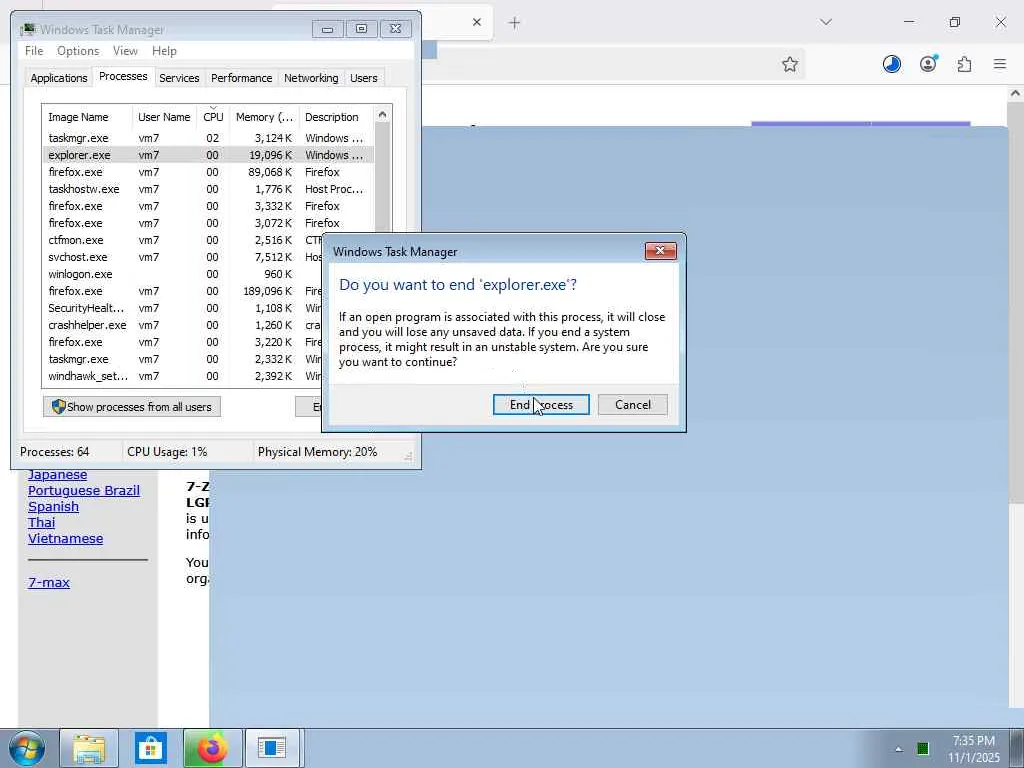Minimize the Task Manager window
1024x768 pixels.
coord(327,29)
